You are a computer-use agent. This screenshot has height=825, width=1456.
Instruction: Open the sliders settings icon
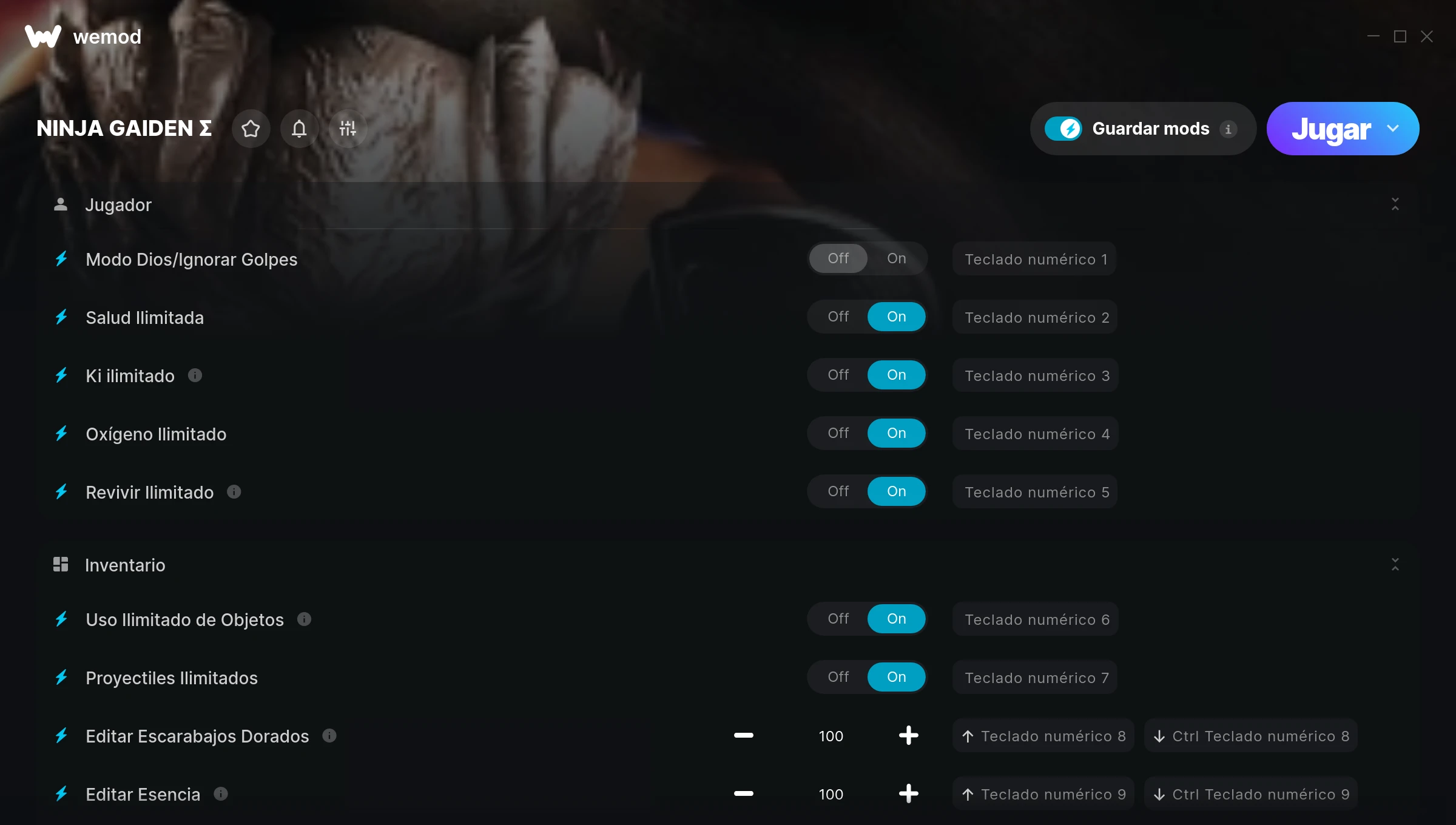coord(348,129)
